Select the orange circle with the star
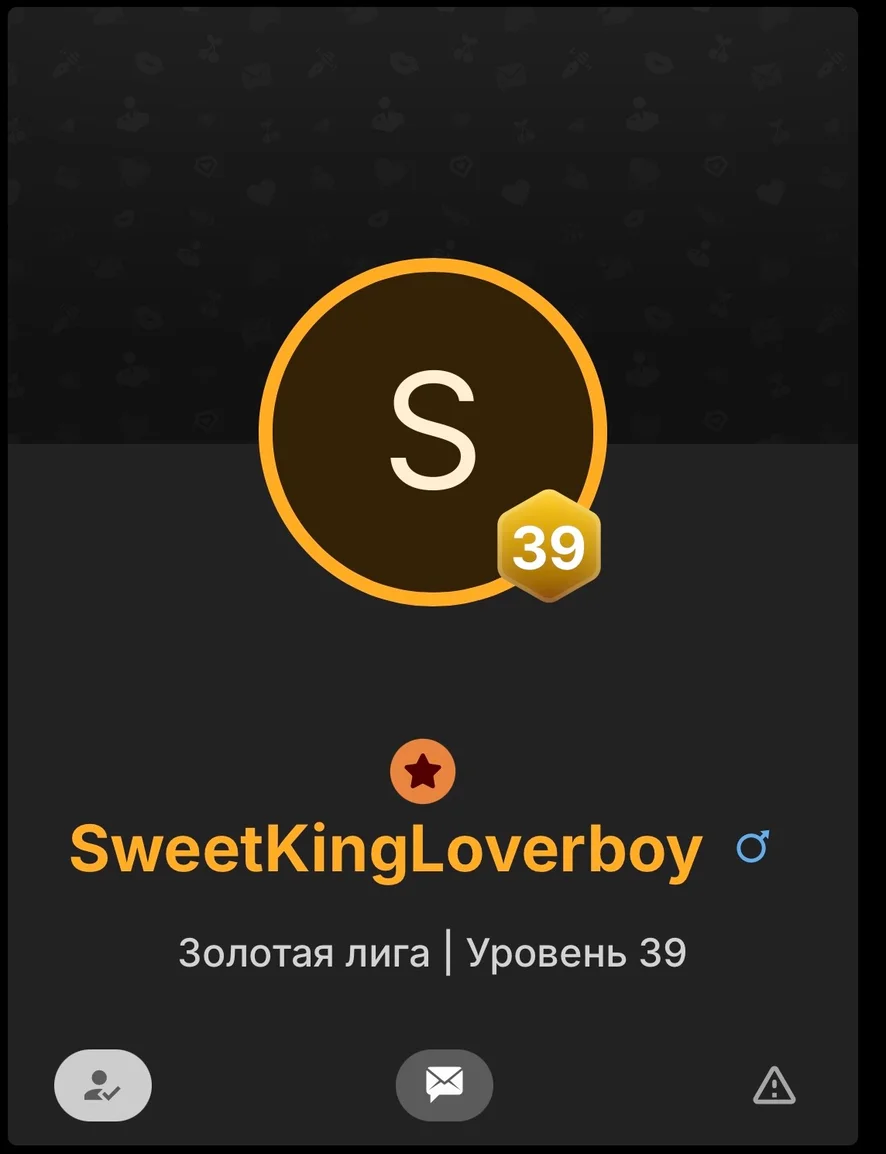 423,771
